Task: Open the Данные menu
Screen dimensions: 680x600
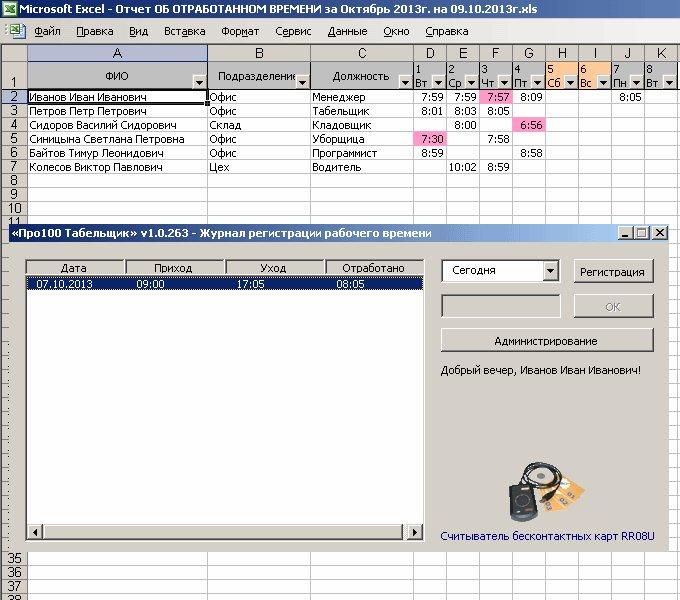Action: (x=347, y=32)
